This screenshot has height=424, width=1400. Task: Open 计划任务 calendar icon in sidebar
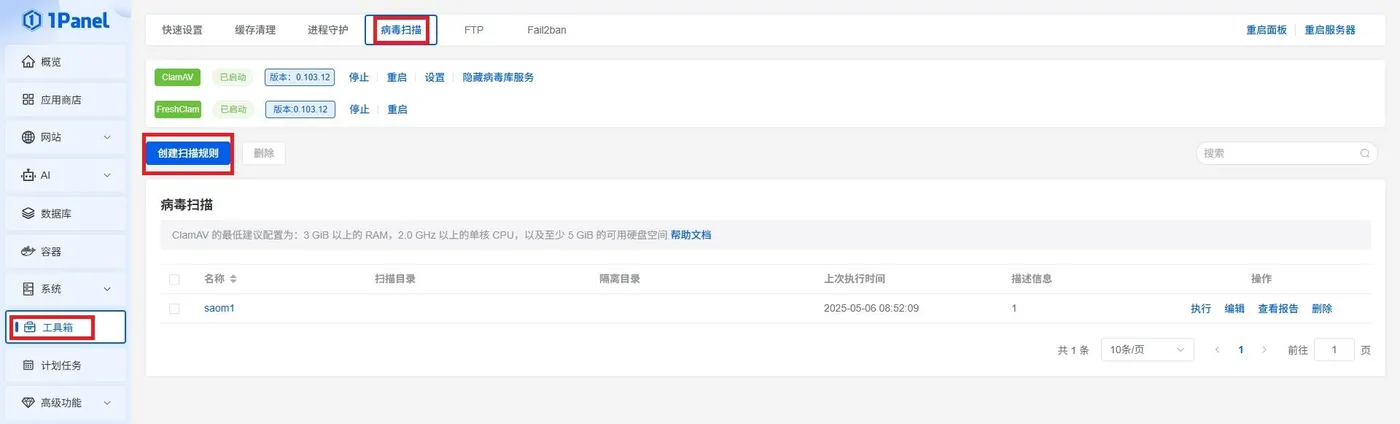point(28,365)
